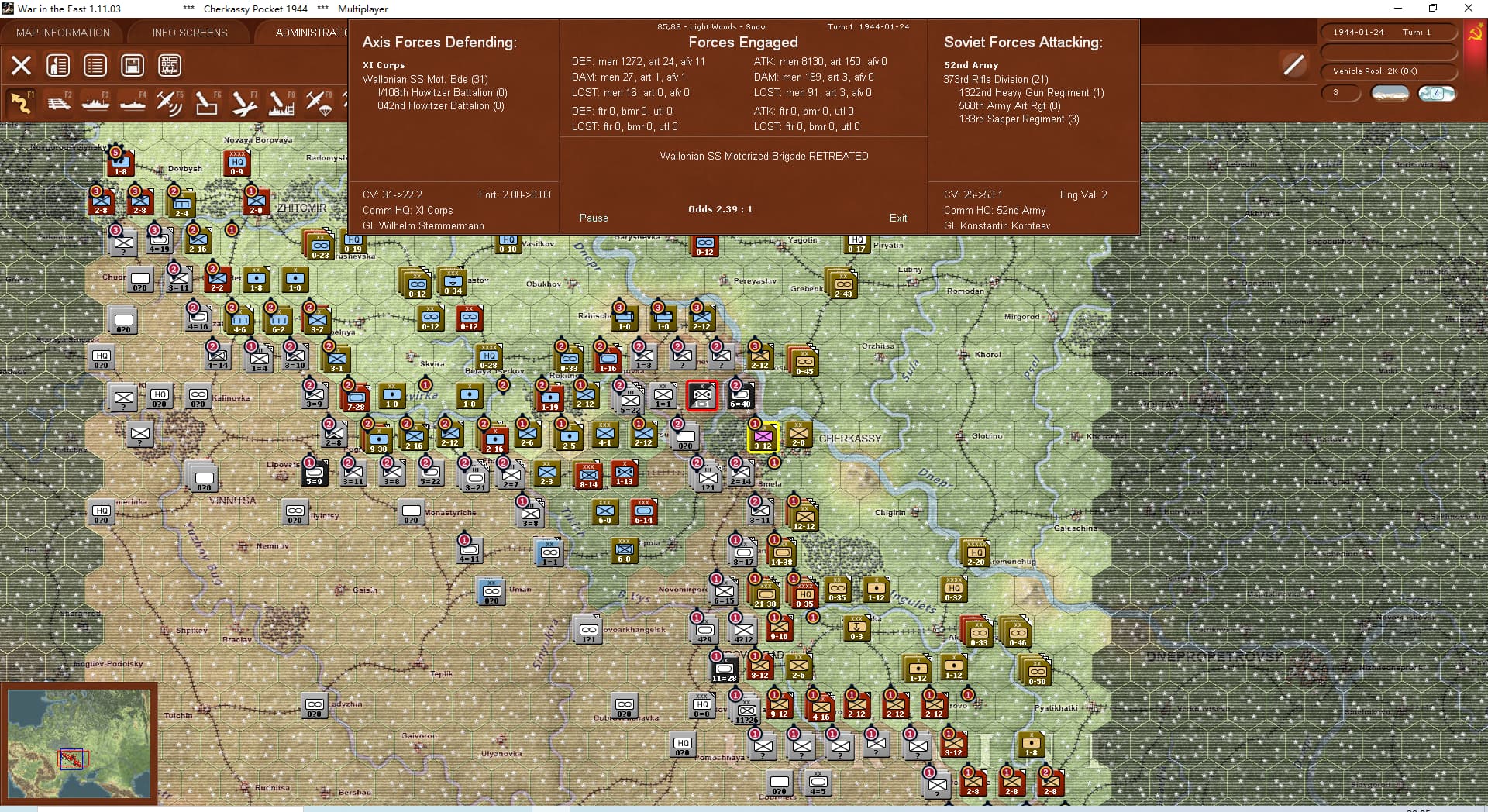
Task: Click Pause in the combat report
Action: pyautogui.click(x=594, y=218)
